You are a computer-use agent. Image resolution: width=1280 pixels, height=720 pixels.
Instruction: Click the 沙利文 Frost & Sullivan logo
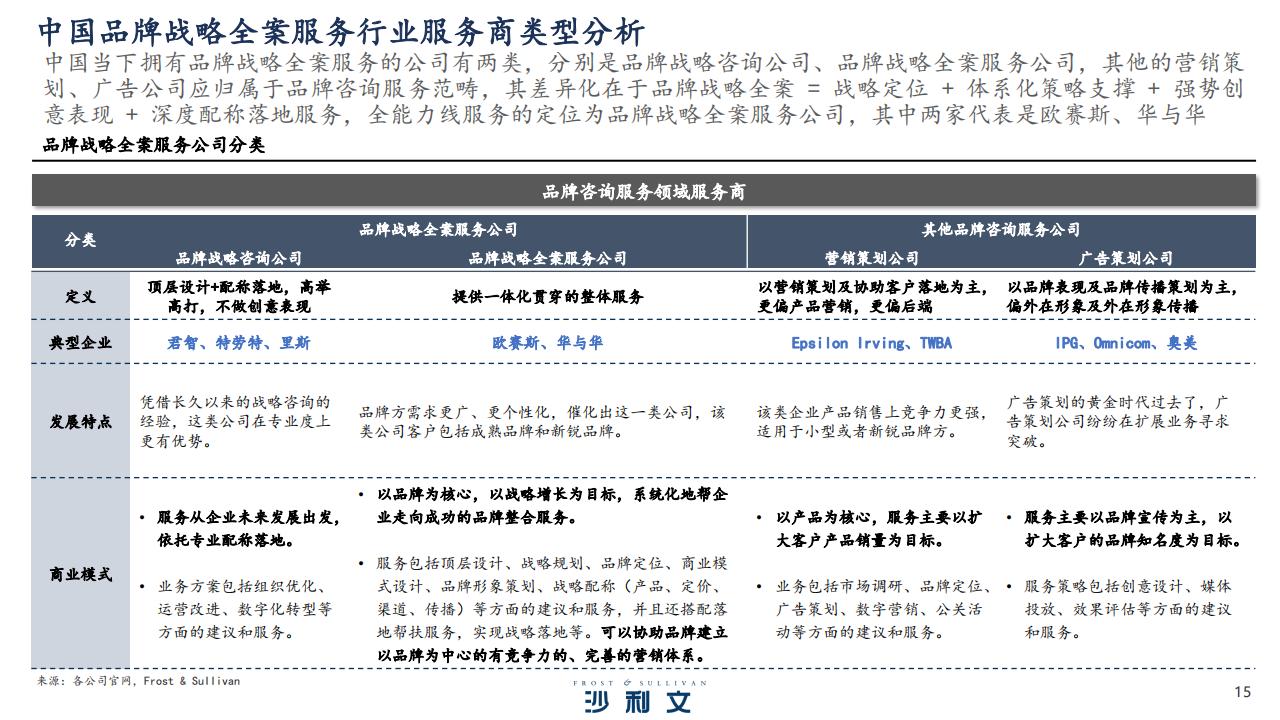(x=639, y=697)
